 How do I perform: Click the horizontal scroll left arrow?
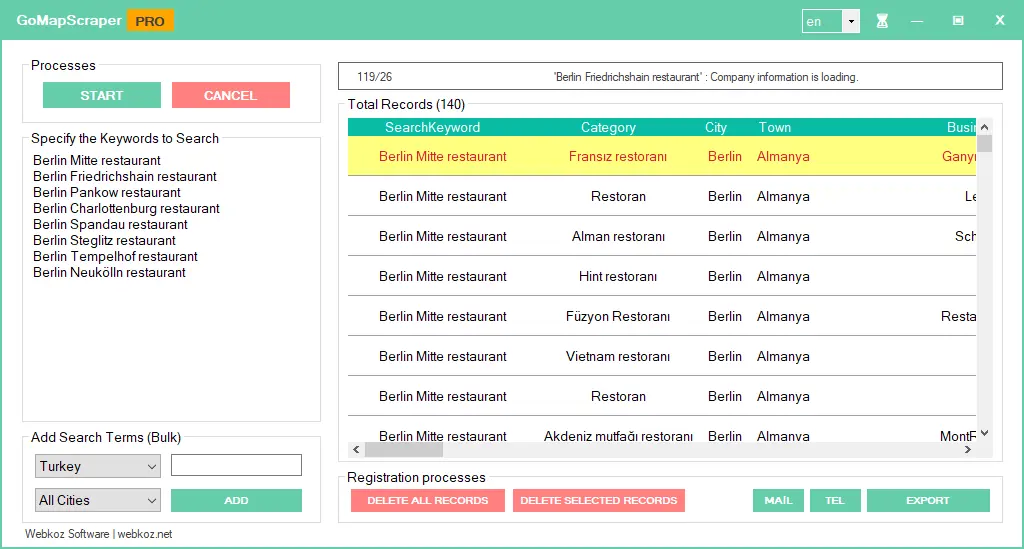pyautogui.click(x=356, y=449)
